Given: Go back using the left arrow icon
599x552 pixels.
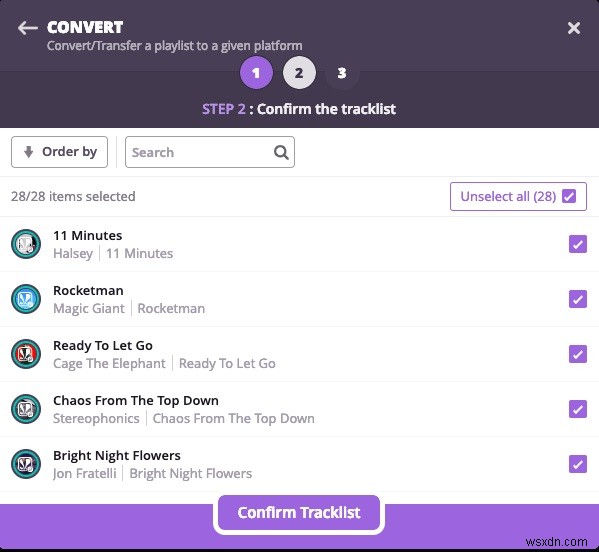Looking at the screenshot, I should click(x=28, y=28).
